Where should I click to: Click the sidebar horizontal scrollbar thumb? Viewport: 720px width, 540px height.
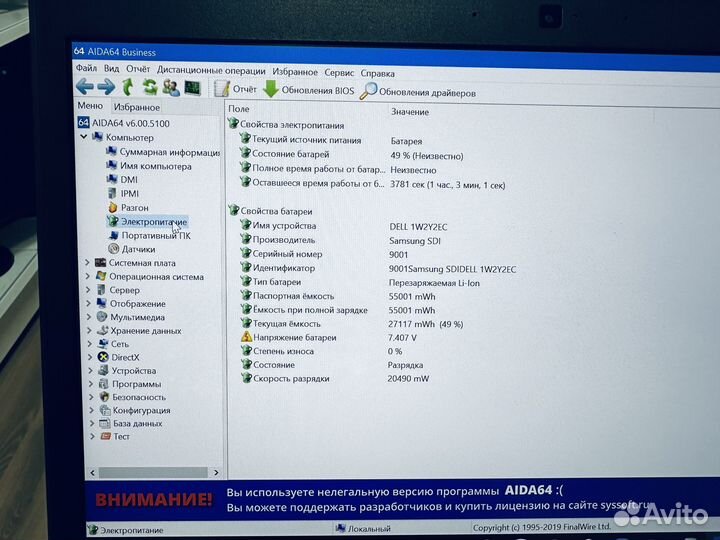click(x=153, y=472)
